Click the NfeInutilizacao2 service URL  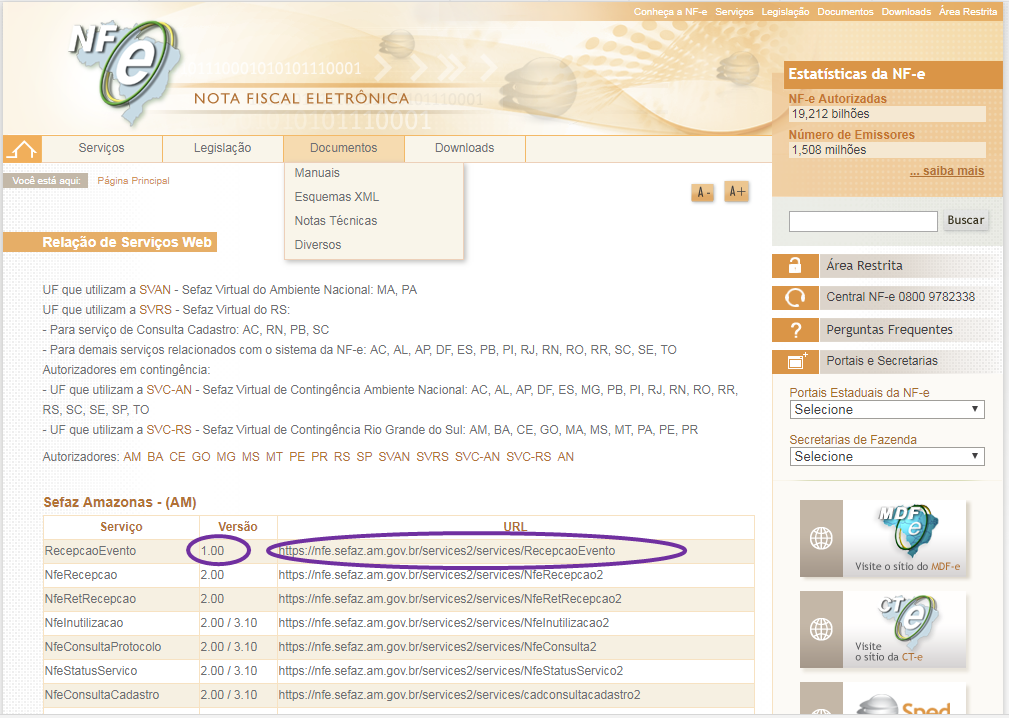443,623
